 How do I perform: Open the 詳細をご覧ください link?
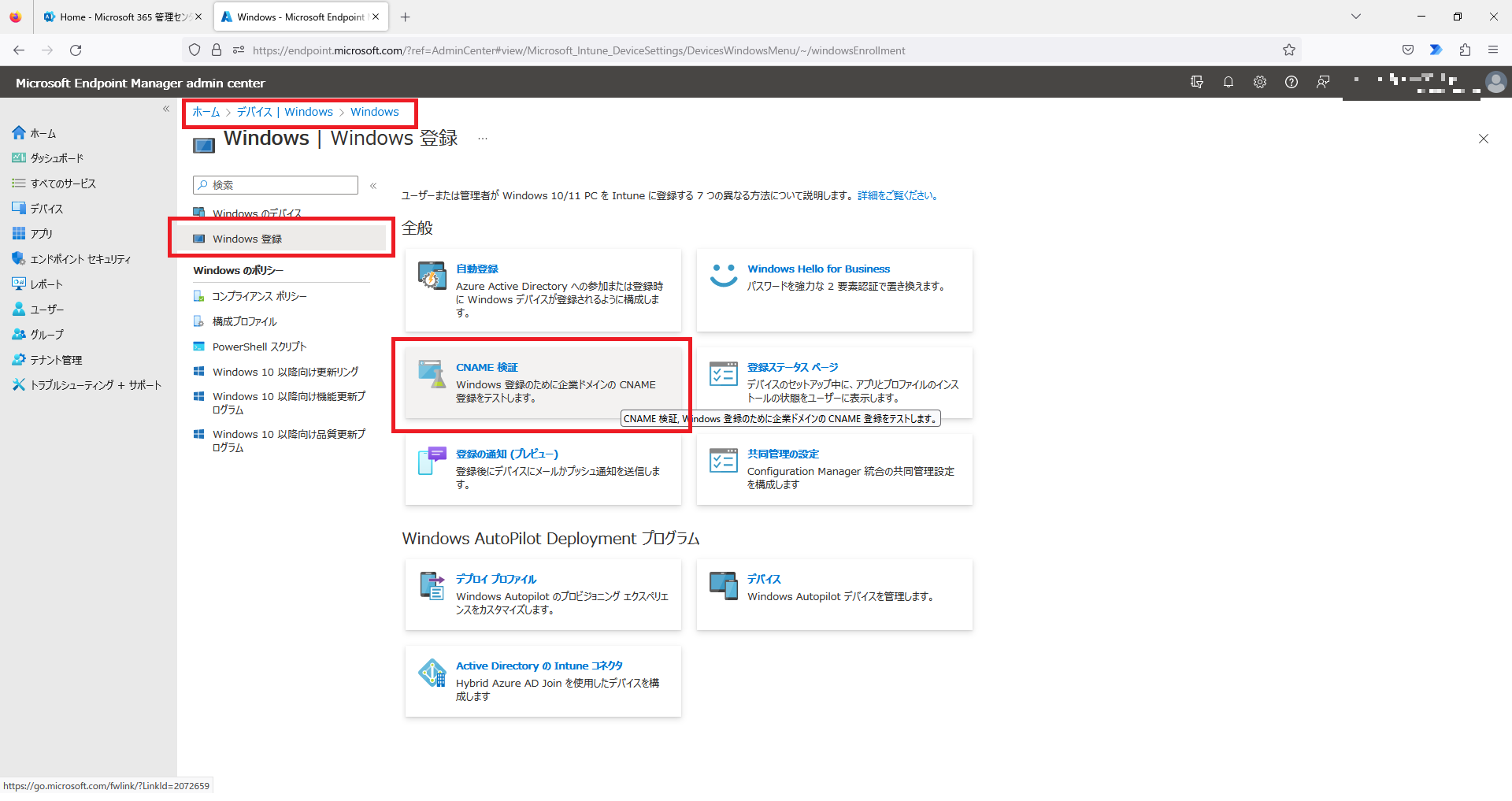point(898,195)
